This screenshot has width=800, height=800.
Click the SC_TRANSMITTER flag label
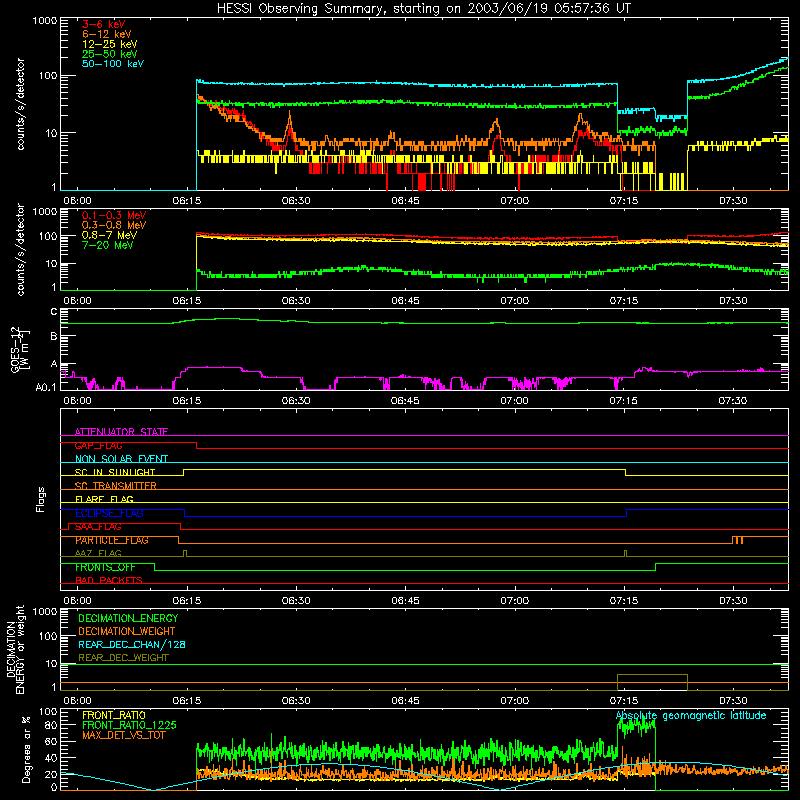115,486
